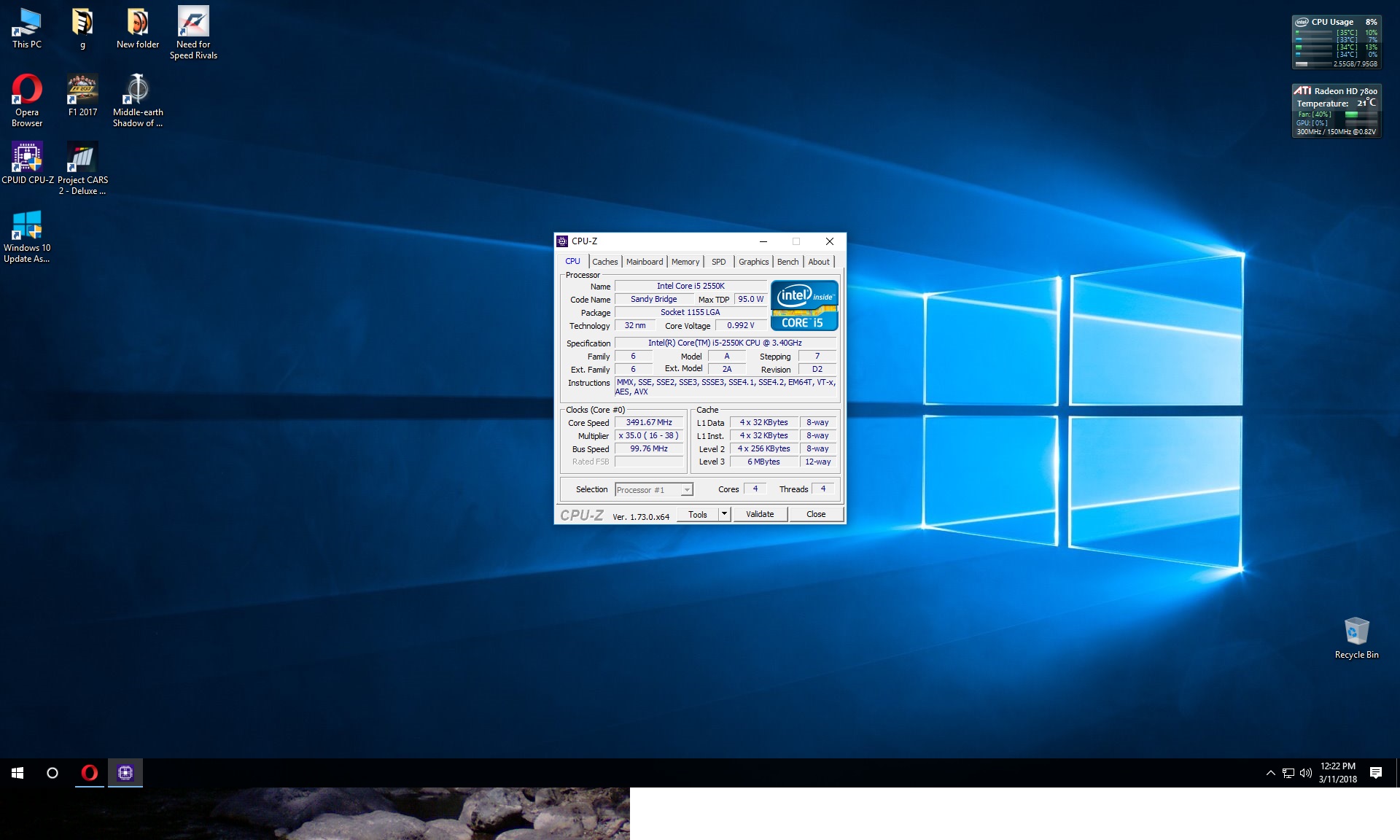Click the Intel Core i5 logo image
The height and width of the screenshot is (840, 1400).
pos(804,306)
